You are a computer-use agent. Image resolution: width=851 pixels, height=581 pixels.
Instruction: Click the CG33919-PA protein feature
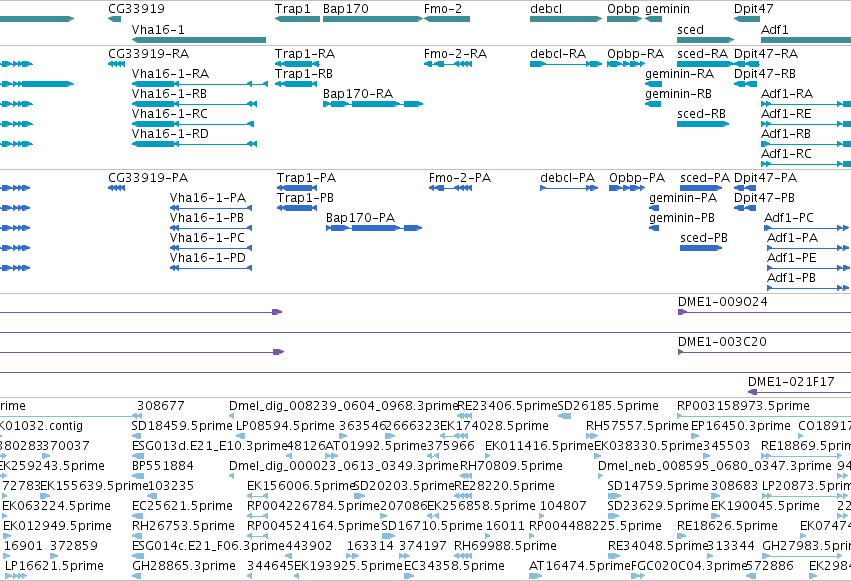(116, 188)
